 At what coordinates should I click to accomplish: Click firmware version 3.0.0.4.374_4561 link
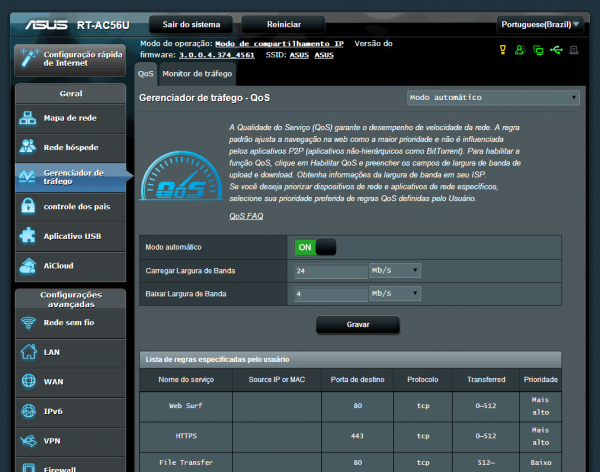[x=217, y=55]
